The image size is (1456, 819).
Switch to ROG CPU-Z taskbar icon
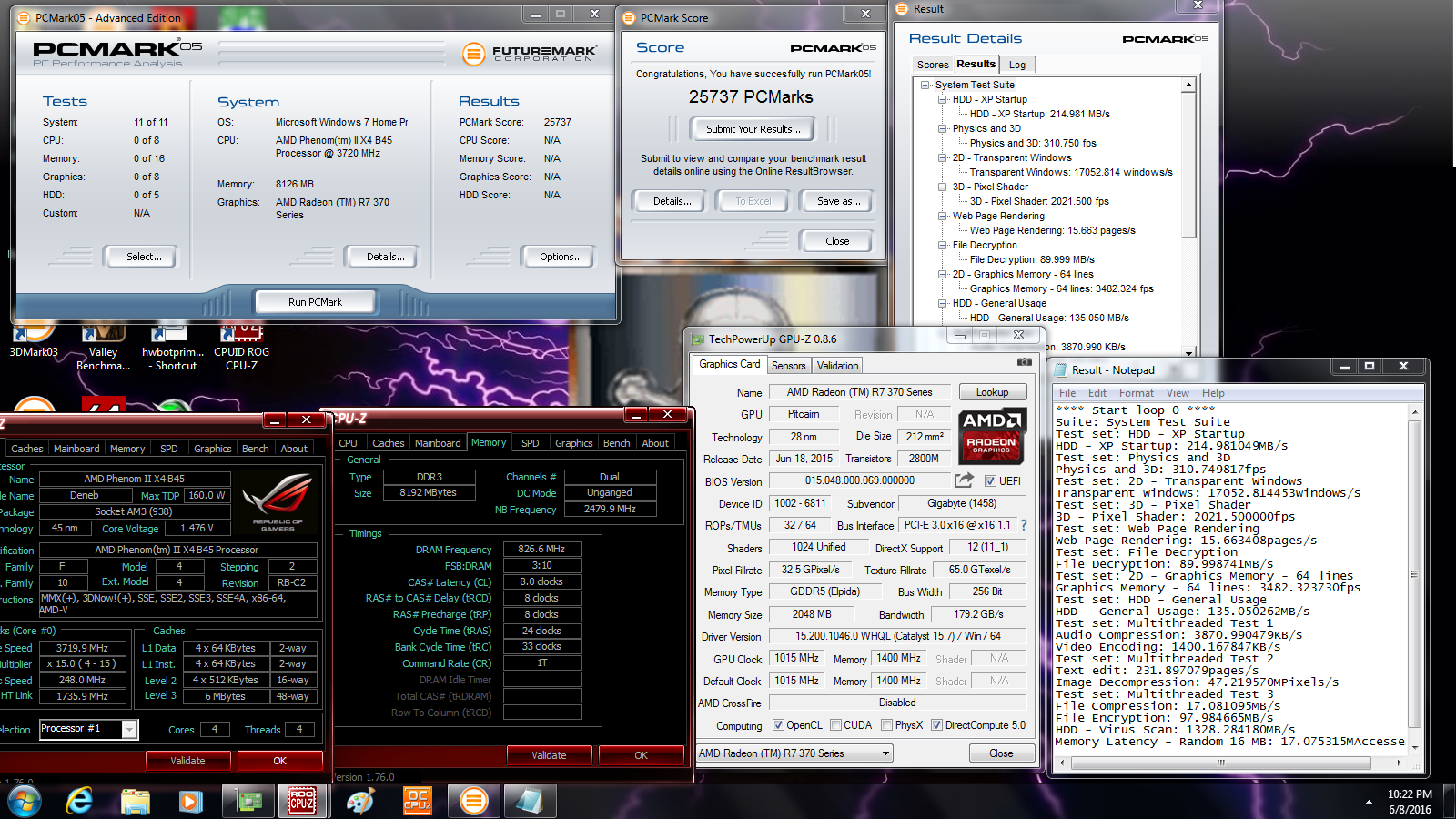[x=302, y=801]
